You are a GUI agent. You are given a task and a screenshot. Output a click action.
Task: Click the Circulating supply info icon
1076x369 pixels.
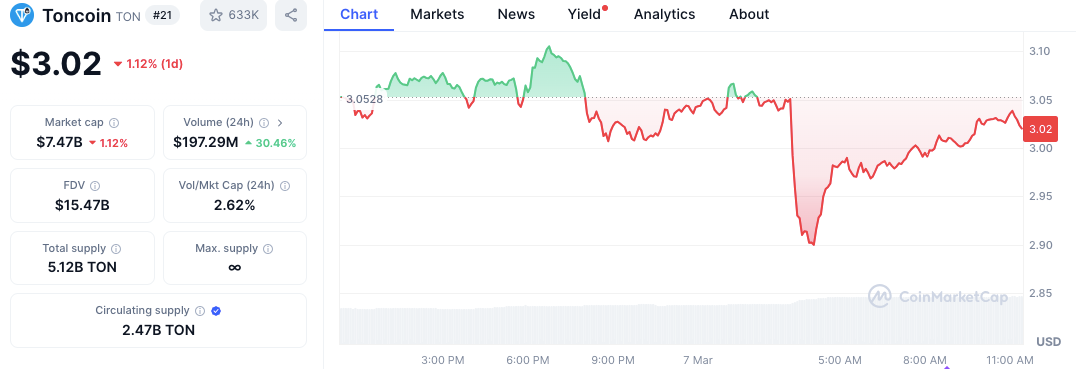[x=200, y=311]
